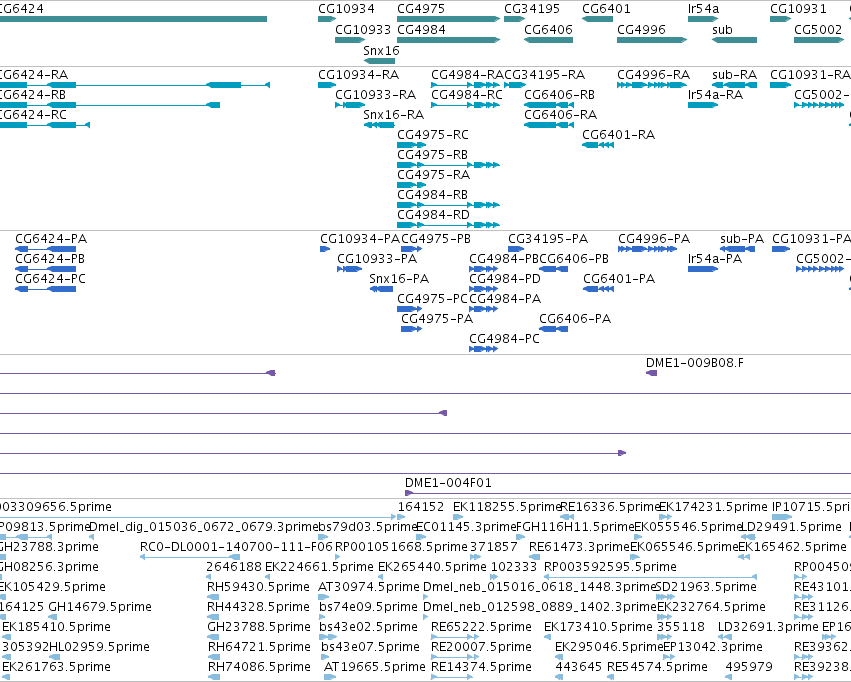Image resolution: width=851 pixels, height=682 pixels.
Task: Select the sub gene label
Action: (x=722, y=29)
